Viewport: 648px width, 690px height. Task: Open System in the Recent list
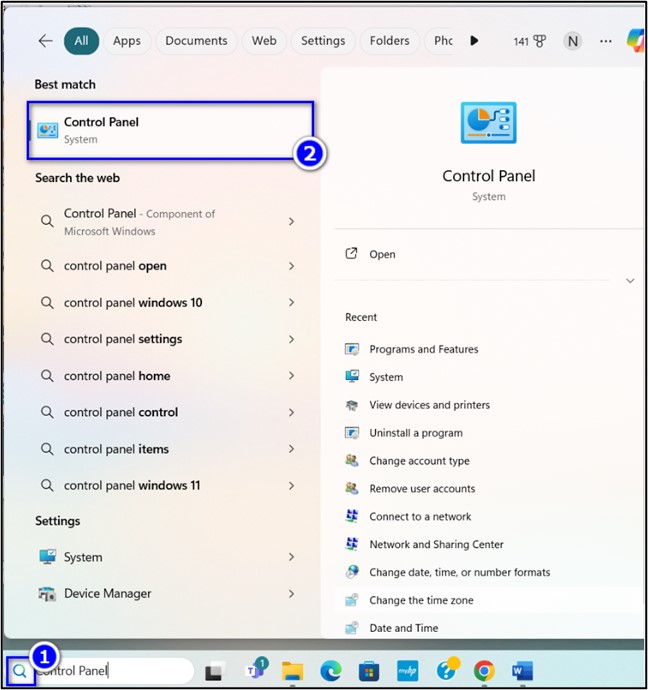(x=374, y=377)
